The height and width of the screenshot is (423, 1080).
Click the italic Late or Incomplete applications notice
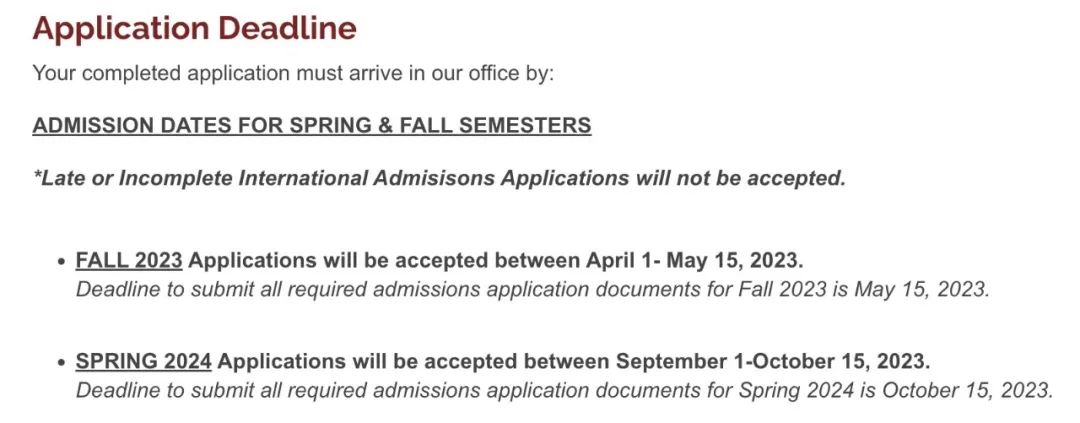439,178
